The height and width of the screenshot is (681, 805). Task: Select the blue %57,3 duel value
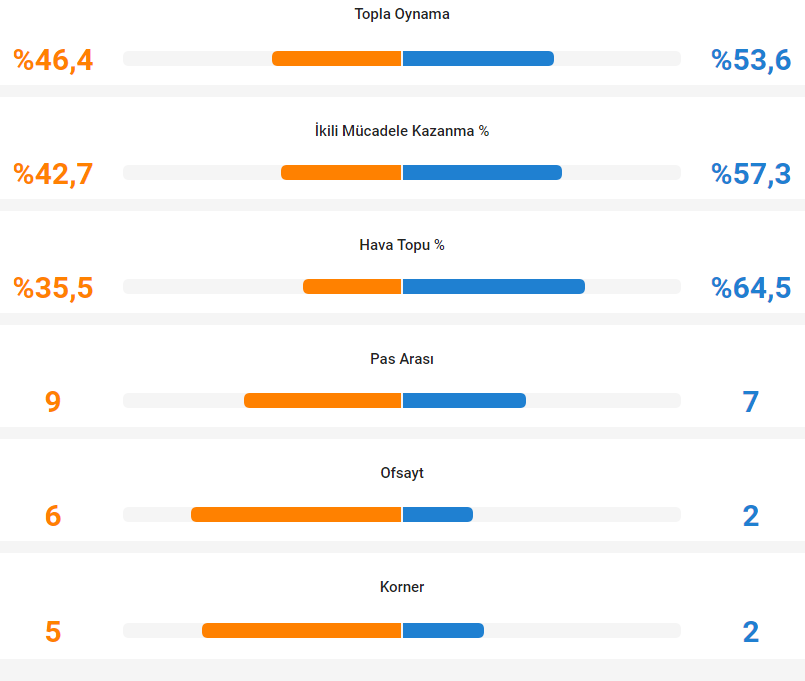(x=751, y=174)
